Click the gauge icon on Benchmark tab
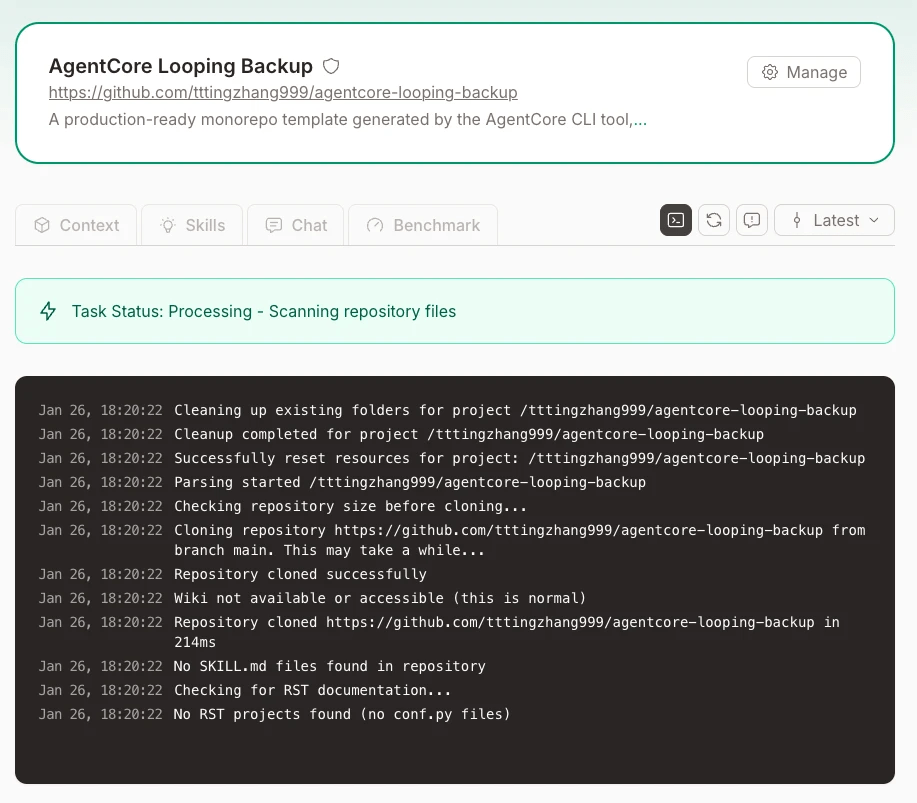The height and width of the screenshot is (803, 917). pyautogui.click(x=375, y=225)
